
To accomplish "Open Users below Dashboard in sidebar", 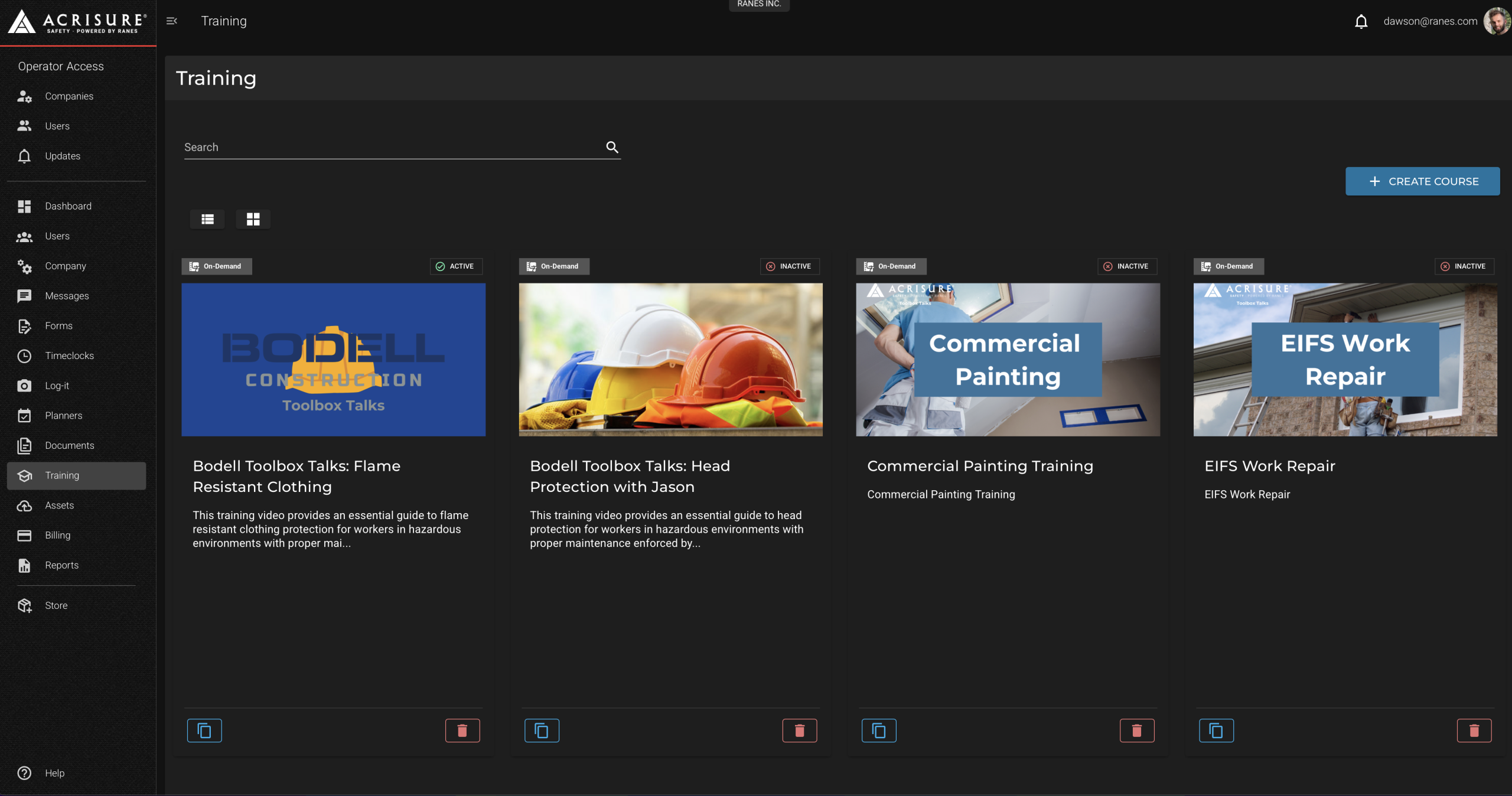I will click(x=77, y=236).
